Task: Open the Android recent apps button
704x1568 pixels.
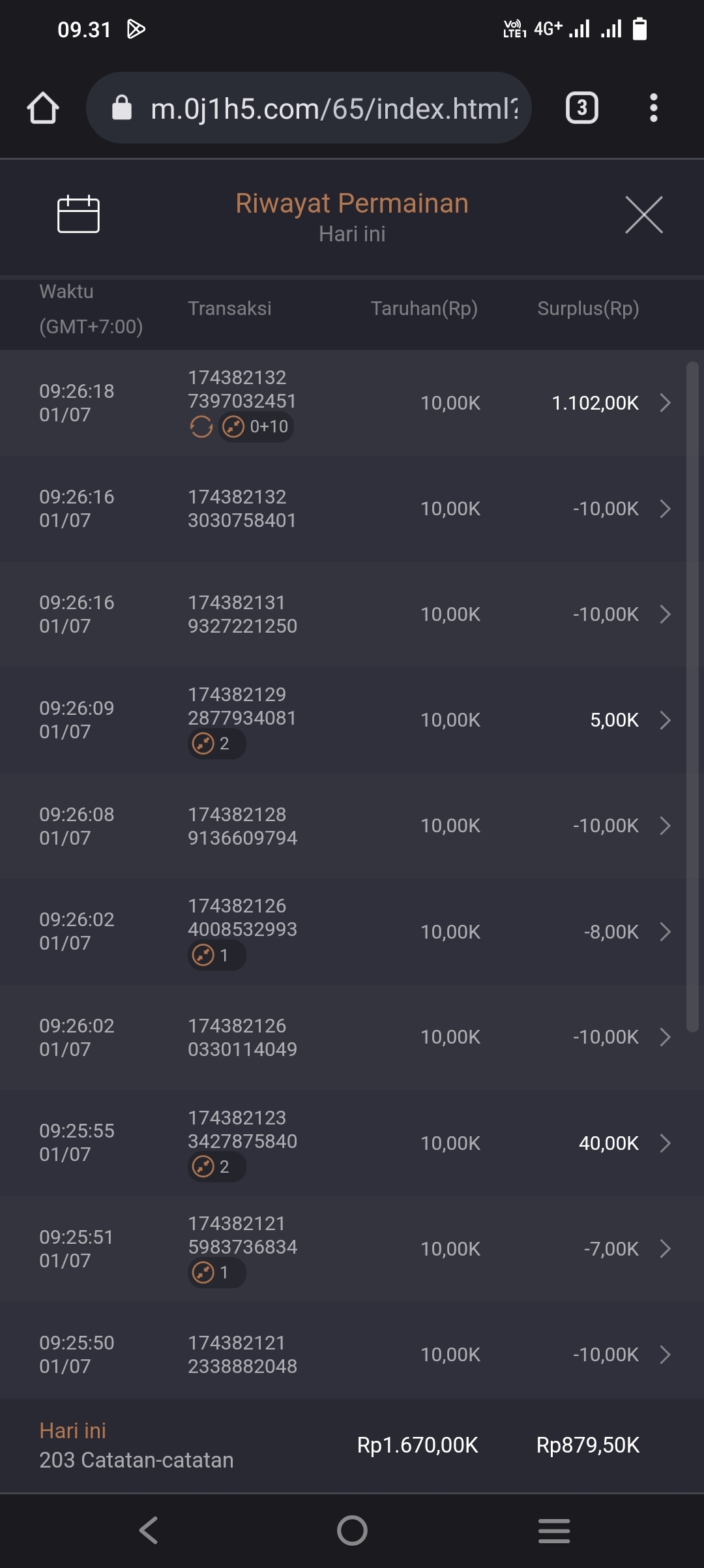Action: (x=554, y=1530)
